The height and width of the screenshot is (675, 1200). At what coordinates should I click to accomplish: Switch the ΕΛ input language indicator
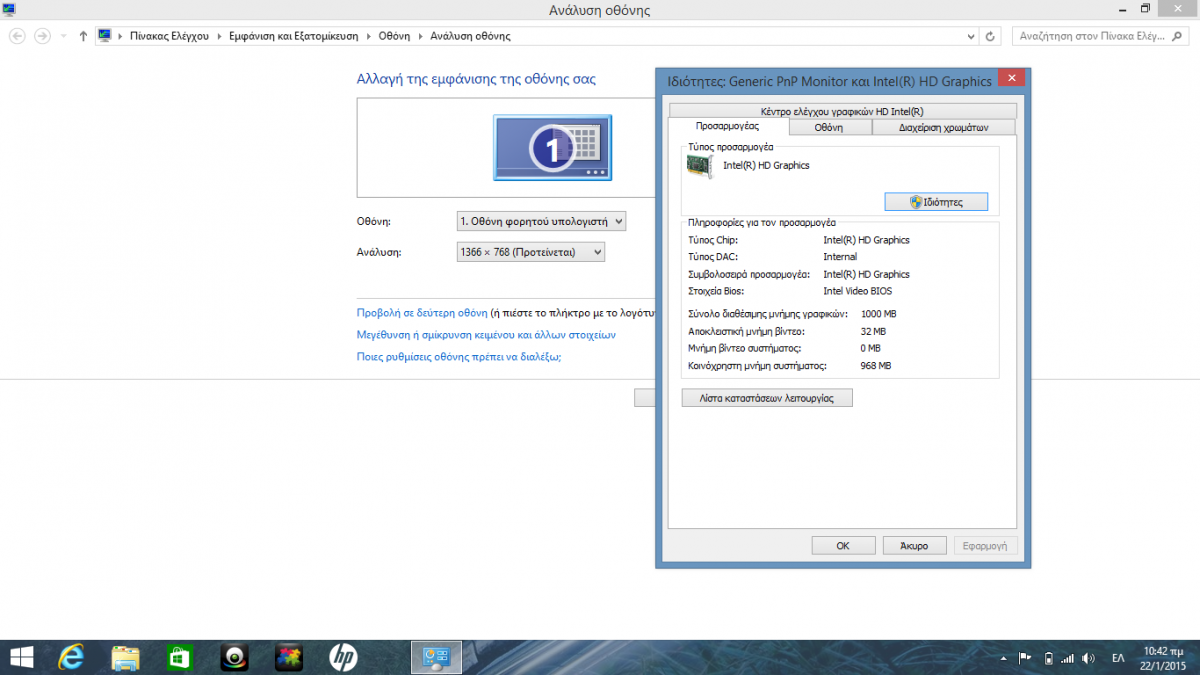pyautogui.click(x=1118, y=658)
